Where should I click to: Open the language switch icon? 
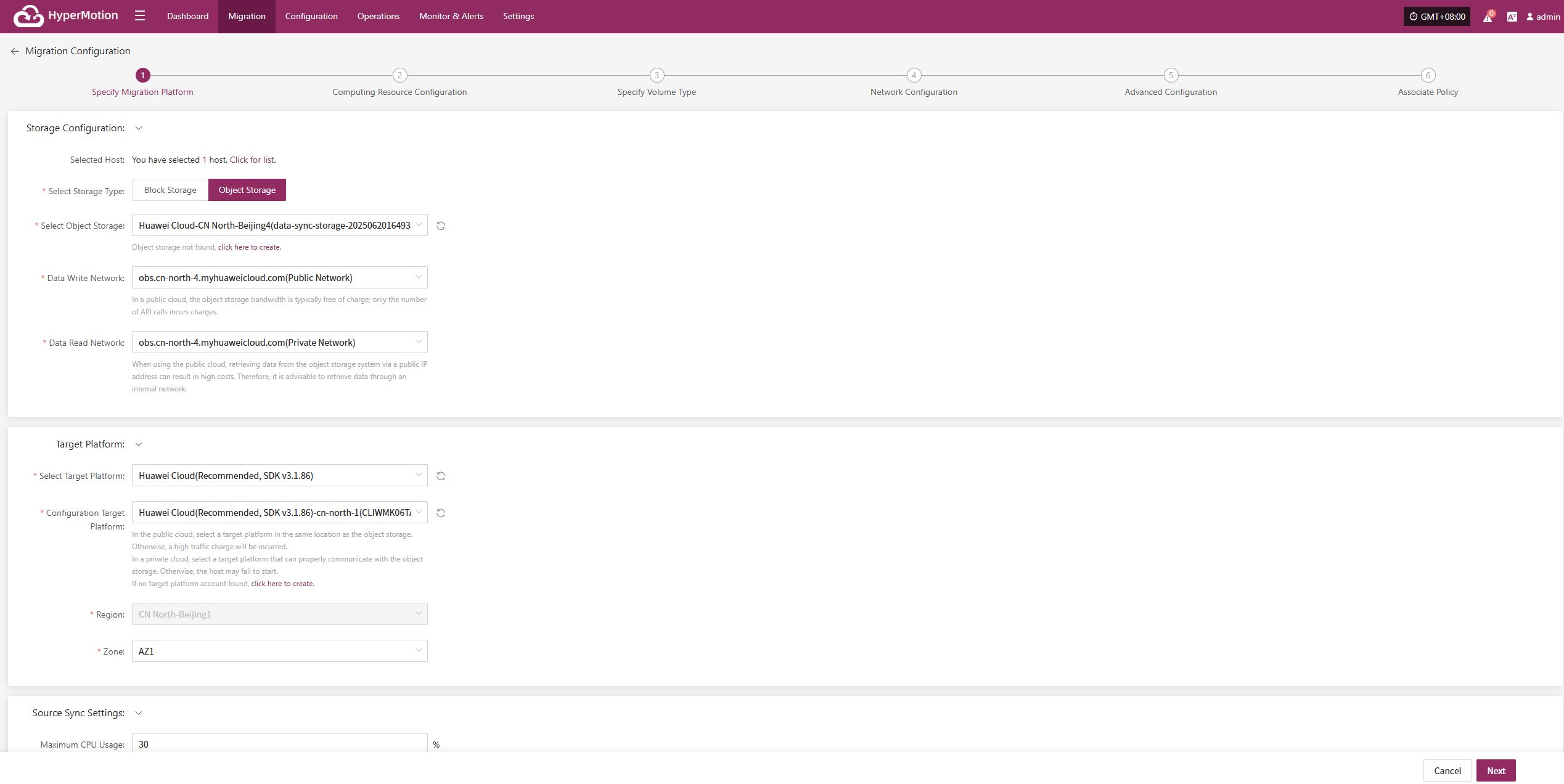click(x=1512, y=17)
